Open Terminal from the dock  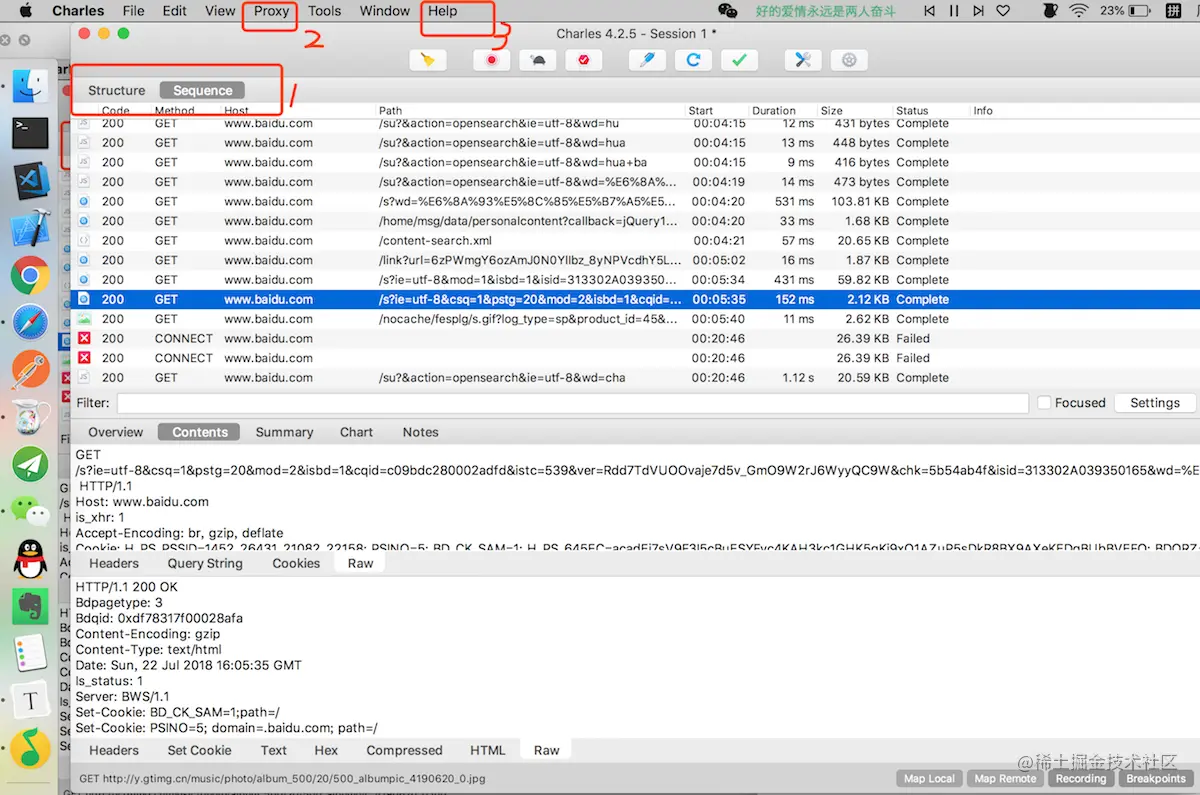(x=31, y=132)
